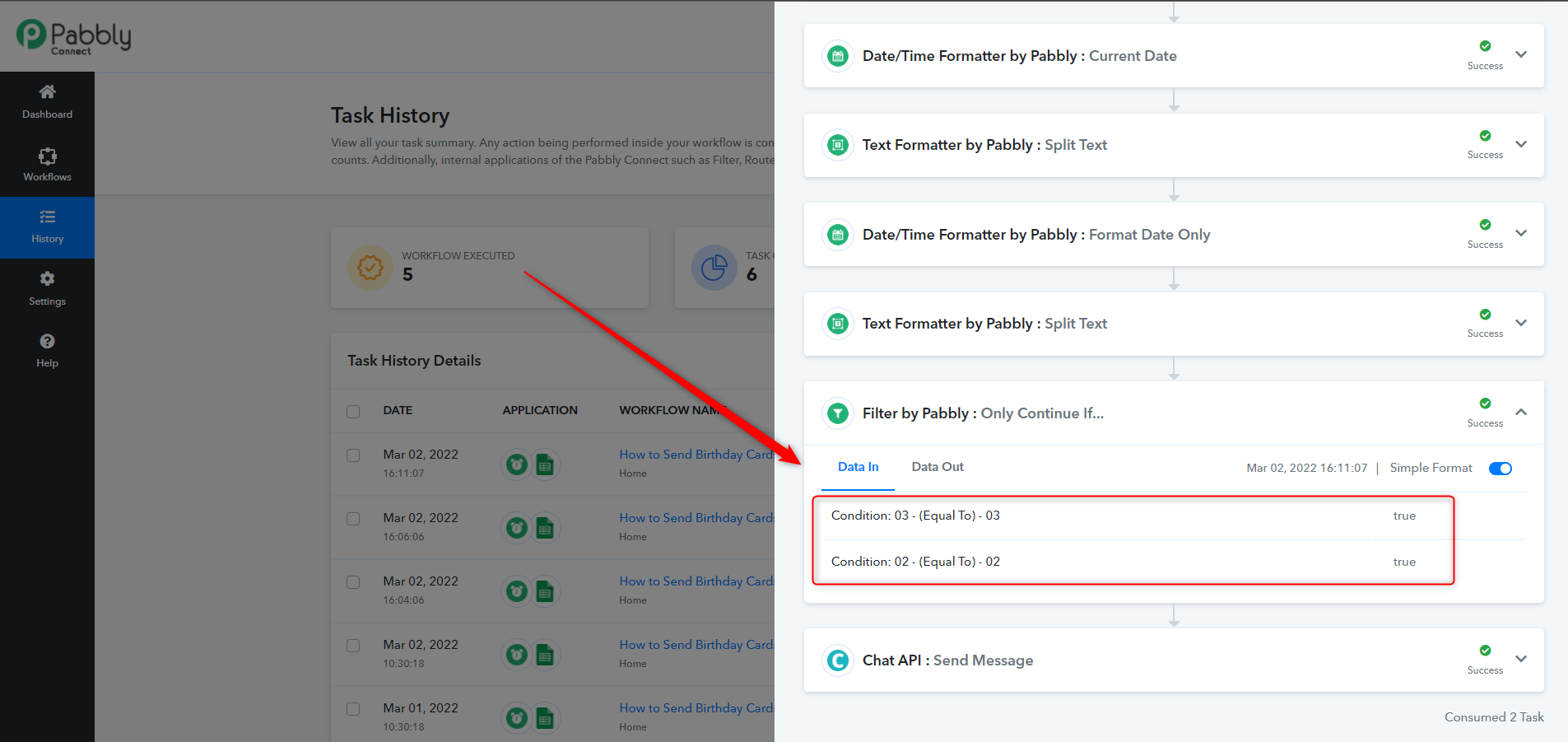Click the Consumed 2 Task text

coord(1494,717)
